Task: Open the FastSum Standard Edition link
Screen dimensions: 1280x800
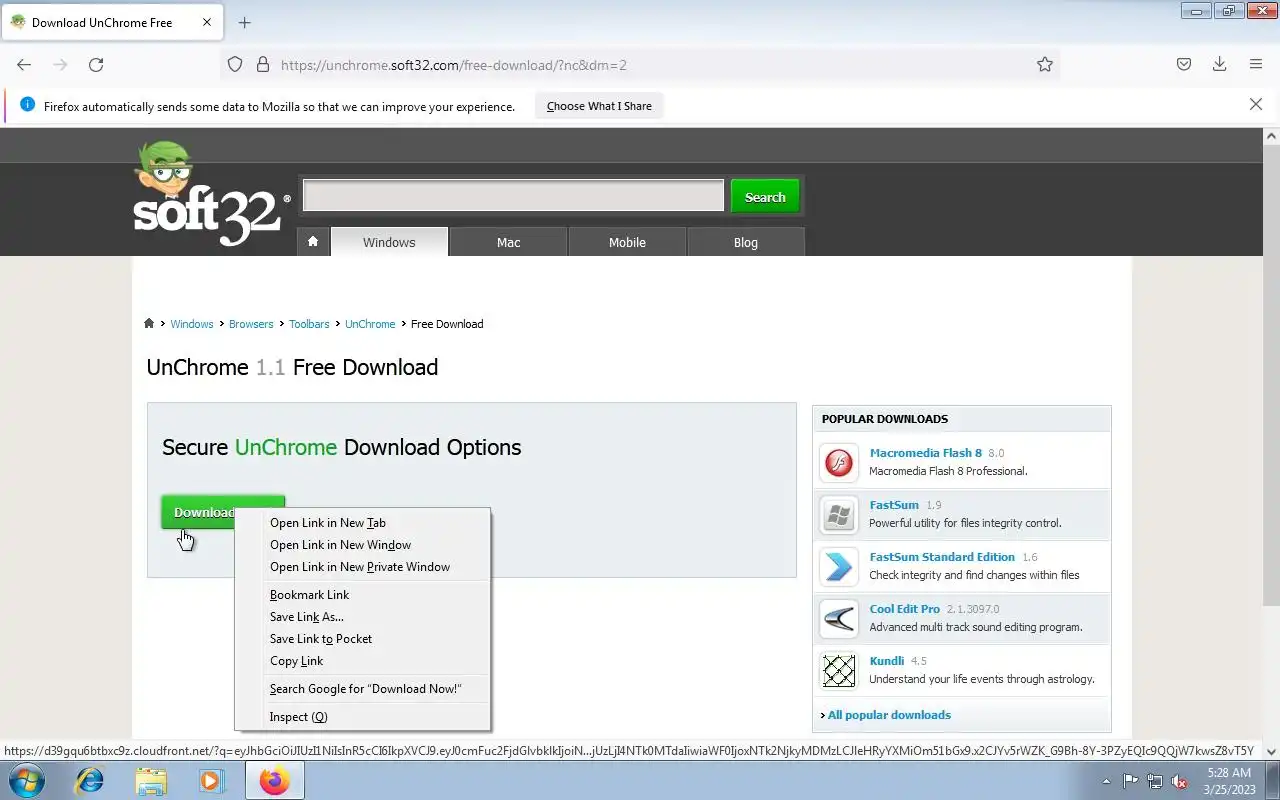Action: [x=942, y=557]
